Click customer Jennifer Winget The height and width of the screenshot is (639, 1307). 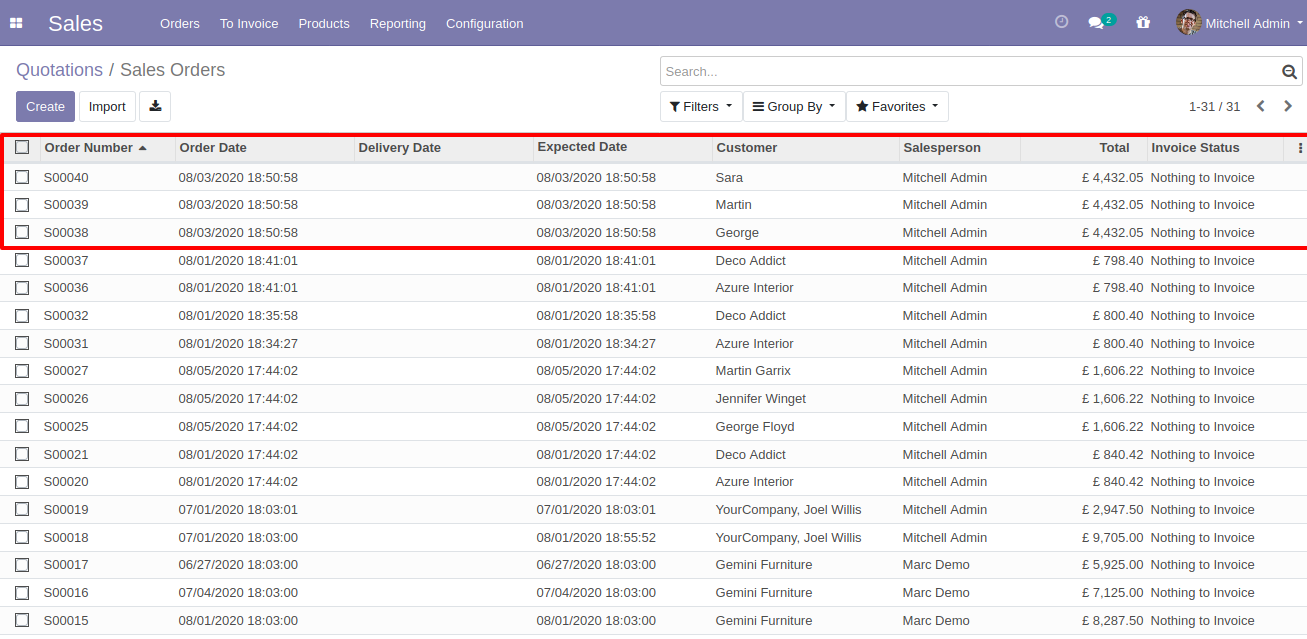[760, 398]
